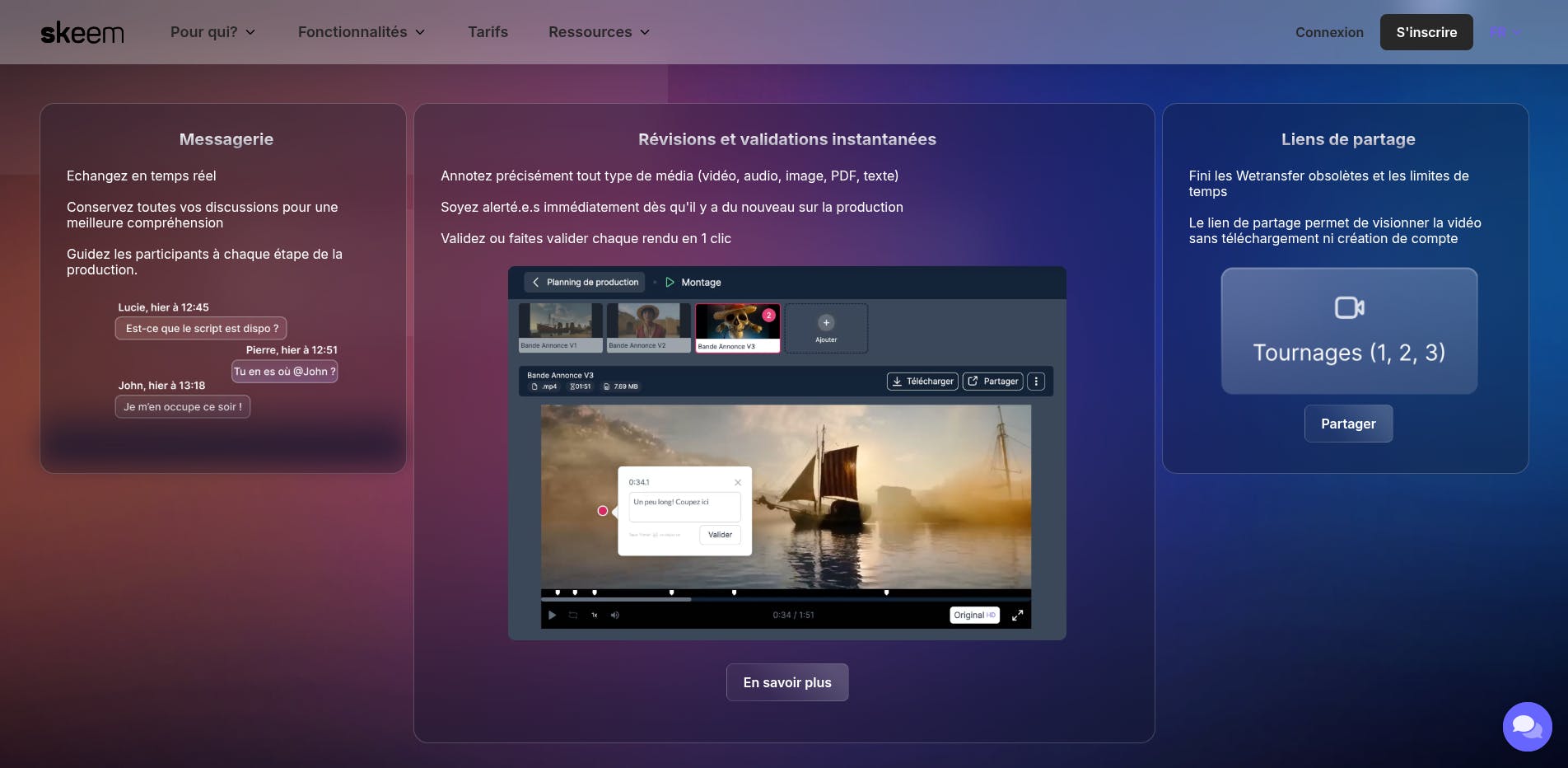This screenshot has width=1568, height=768.
Task: Click the Partager button under Tournages card
Action: tap(1348, 424)
